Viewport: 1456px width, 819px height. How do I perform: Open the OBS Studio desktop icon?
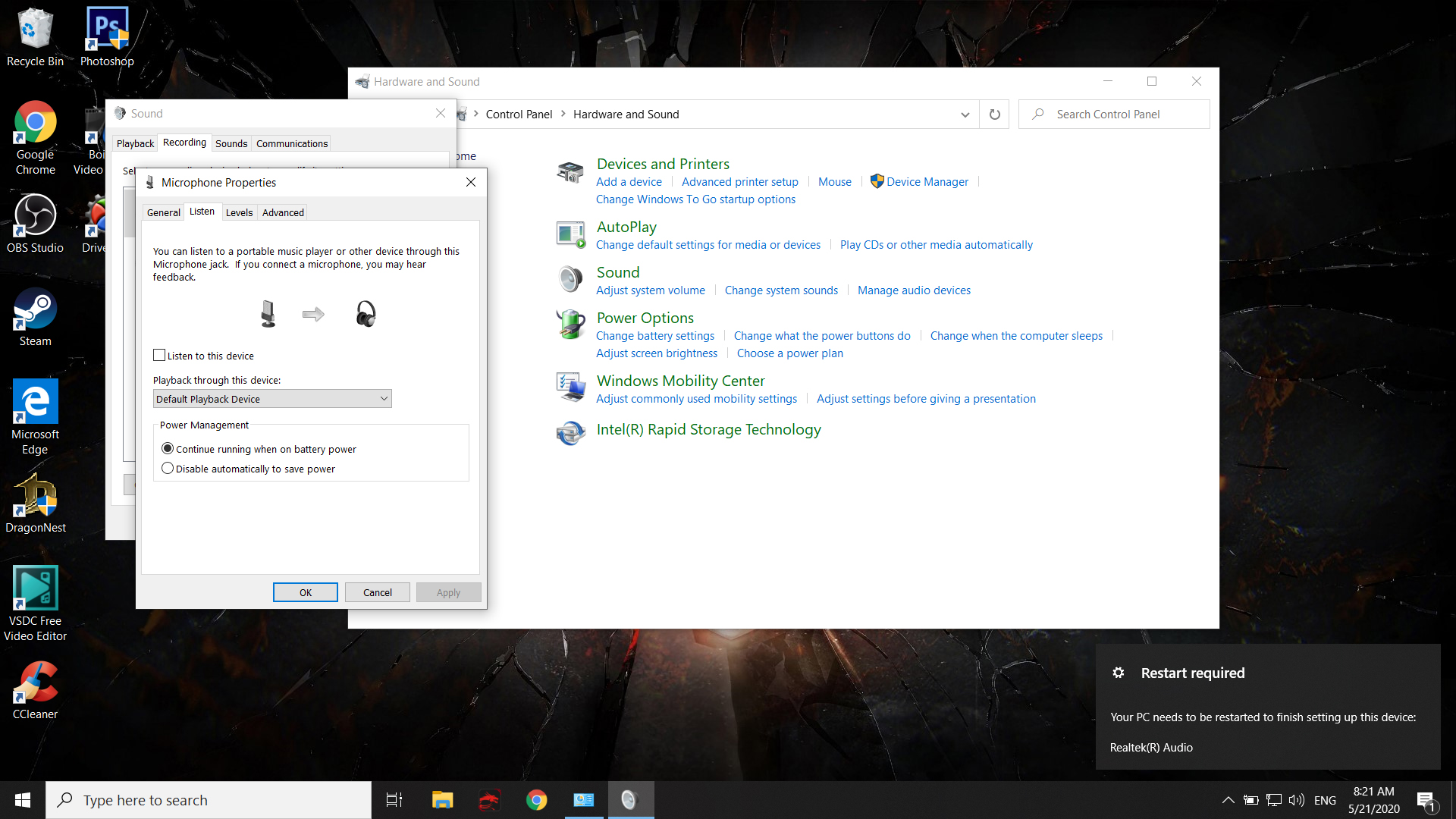tap(35, 224)
